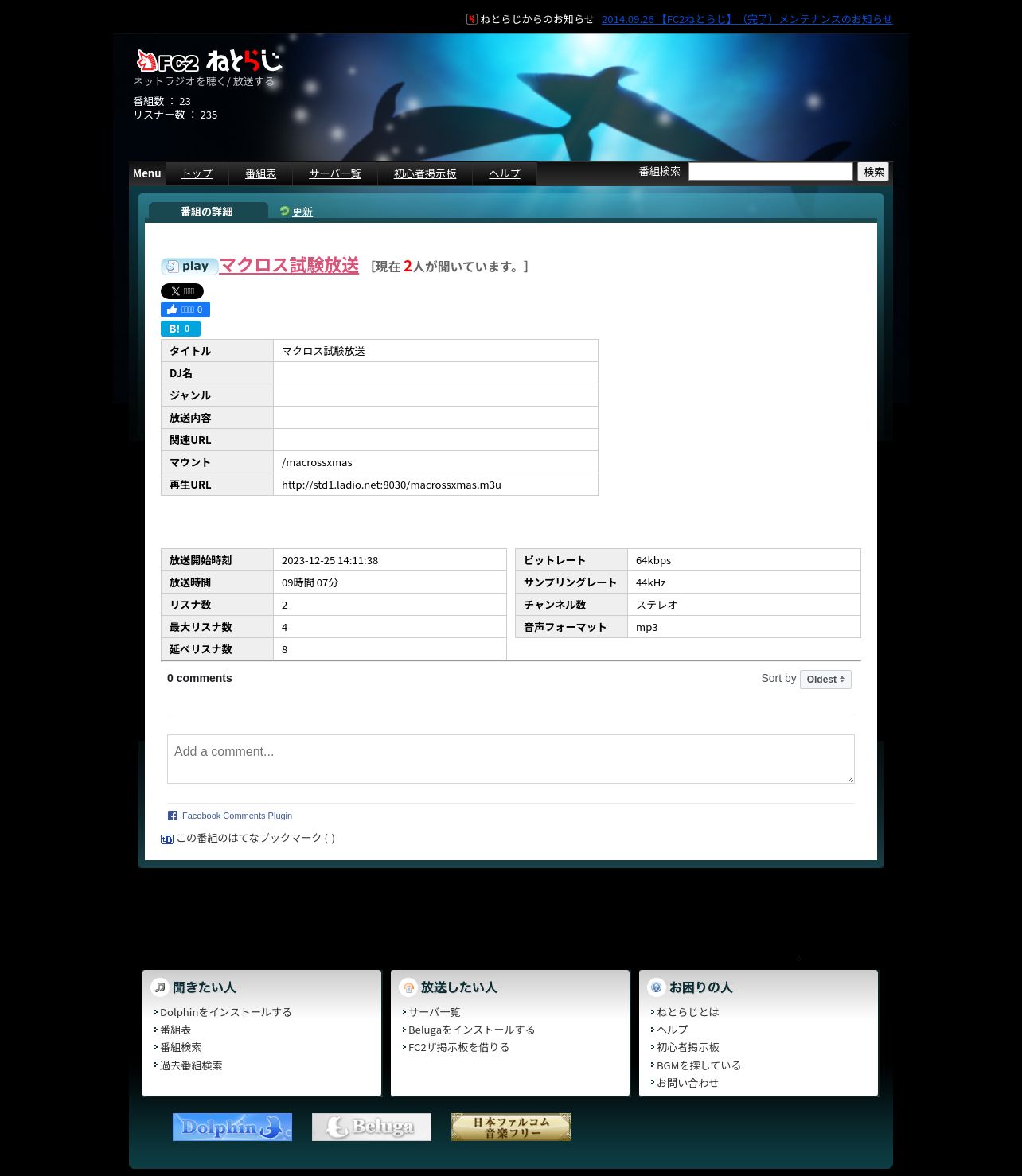Screen dimensions: 1022x1176
Task: Focus the 番組検索 search field
Action: coord(770,171)
